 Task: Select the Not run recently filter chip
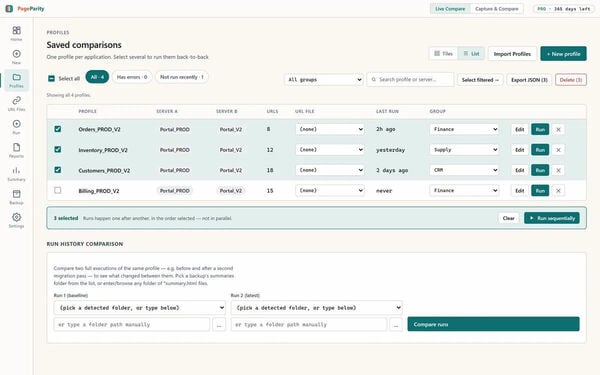tap(182, 77)
